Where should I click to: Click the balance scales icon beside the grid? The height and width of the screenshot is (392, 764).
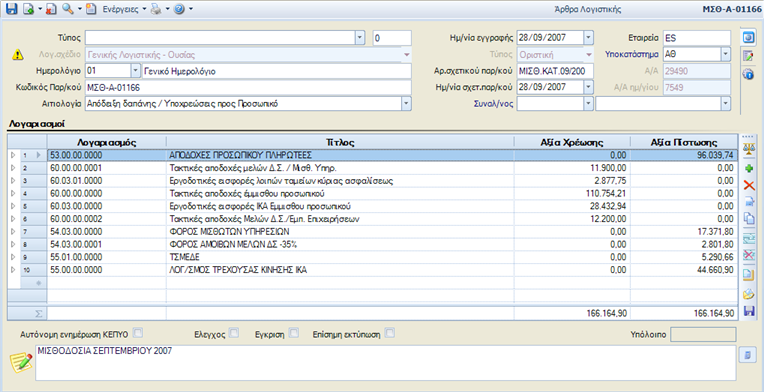748,149
